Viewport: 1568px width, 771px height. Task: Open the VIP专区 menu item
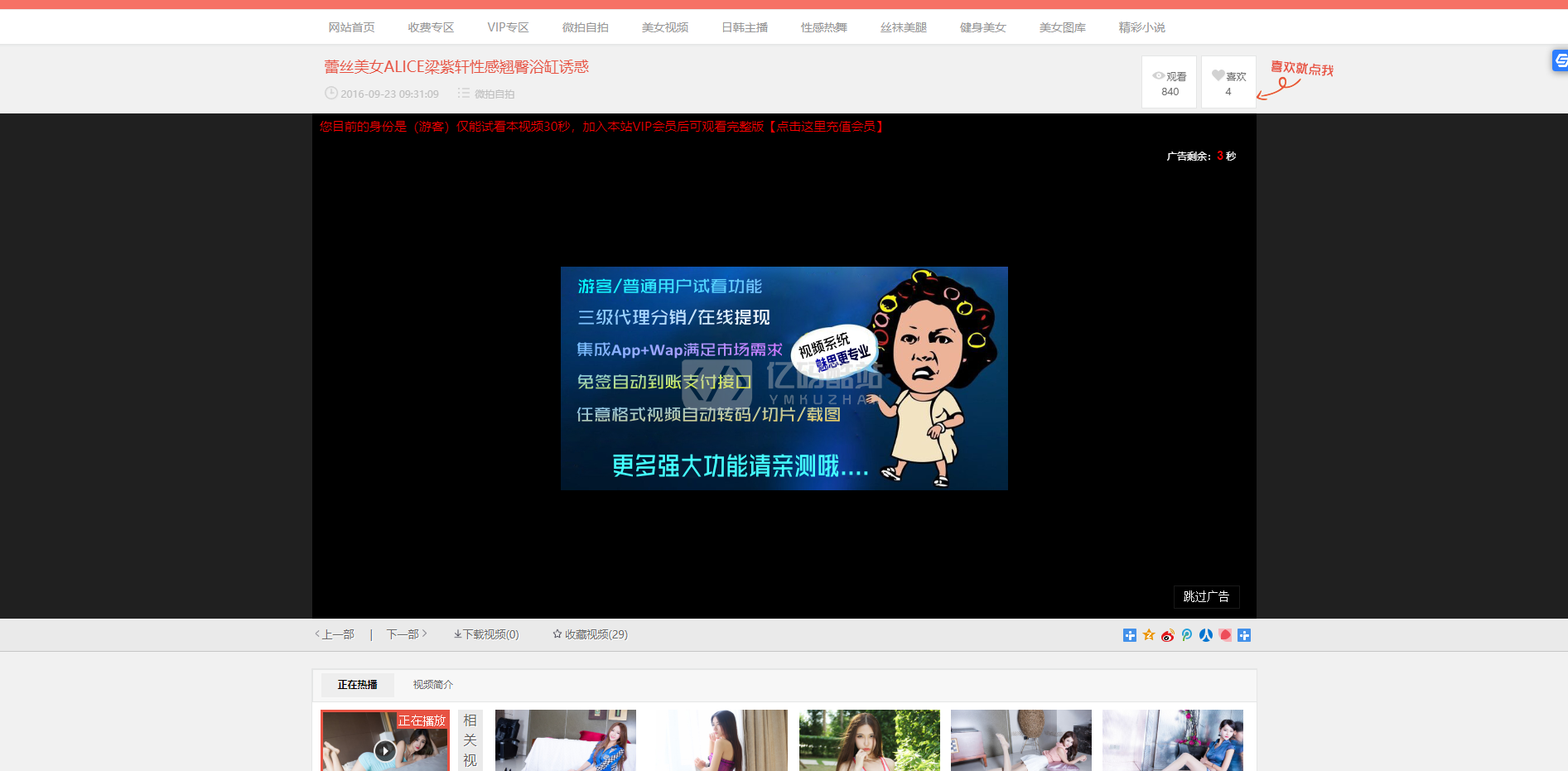click(508, 27)
